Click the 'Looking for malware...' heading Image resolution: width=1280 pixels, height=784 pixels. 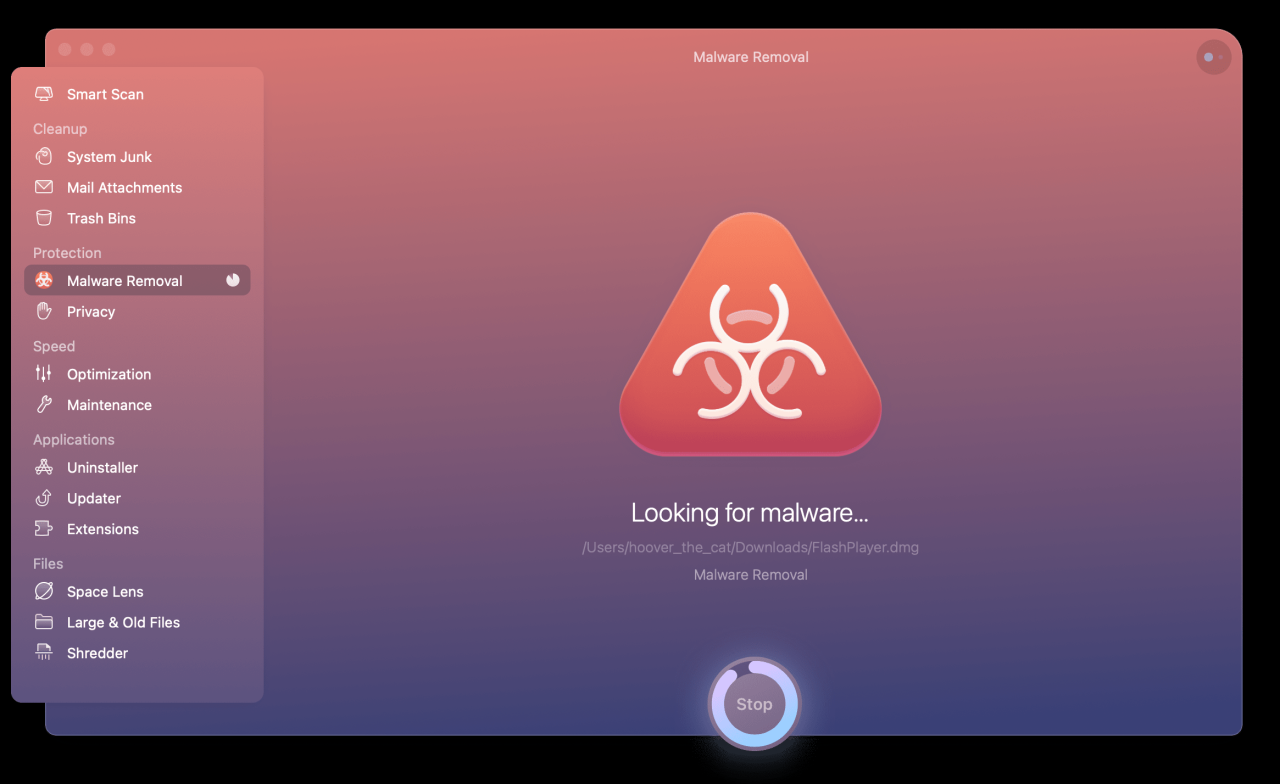750,513
